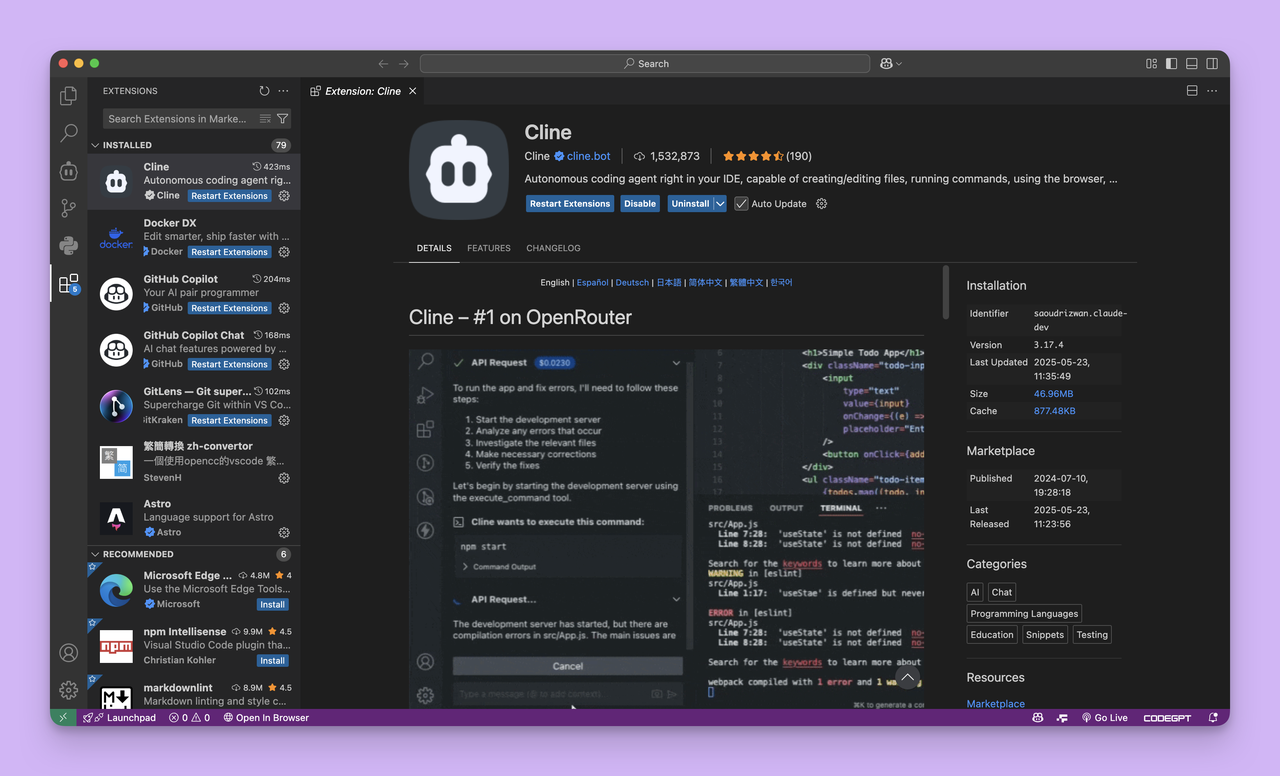Open manage gear for Docker DX
Screen dimensions: 1280x776
click(x=284, y=252)
